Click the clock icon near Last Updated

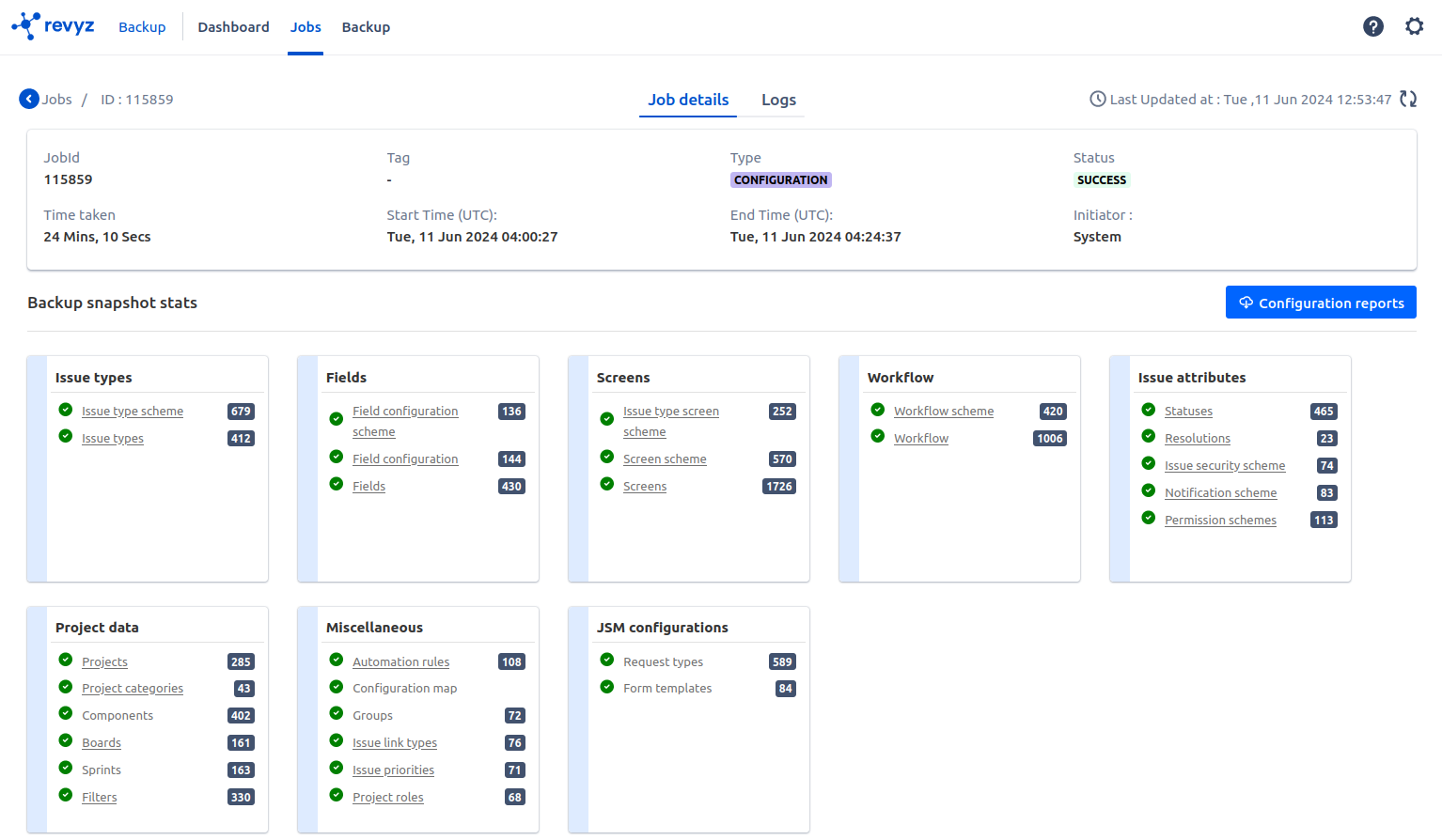pos(1097,99)
